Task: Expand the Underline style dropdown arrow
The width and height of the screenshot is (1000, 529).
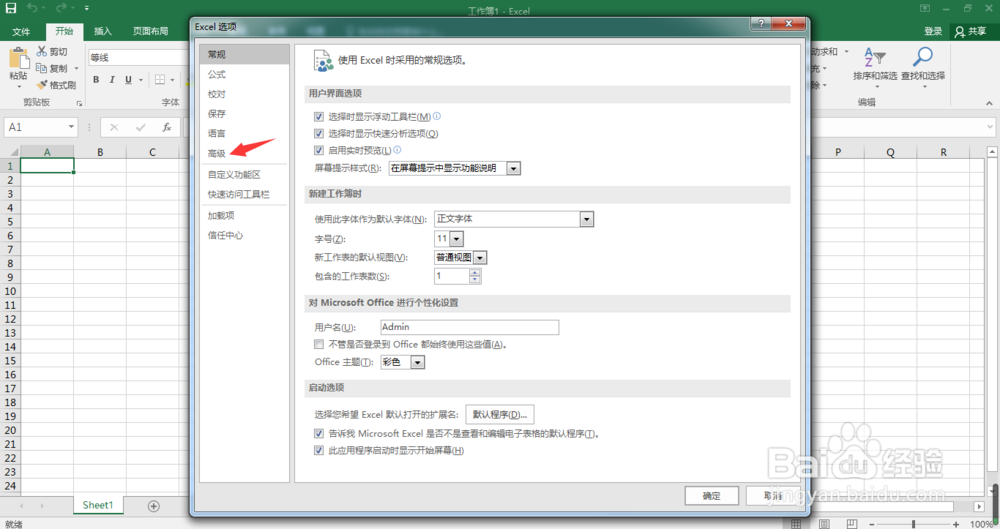Action: (141, 80)
